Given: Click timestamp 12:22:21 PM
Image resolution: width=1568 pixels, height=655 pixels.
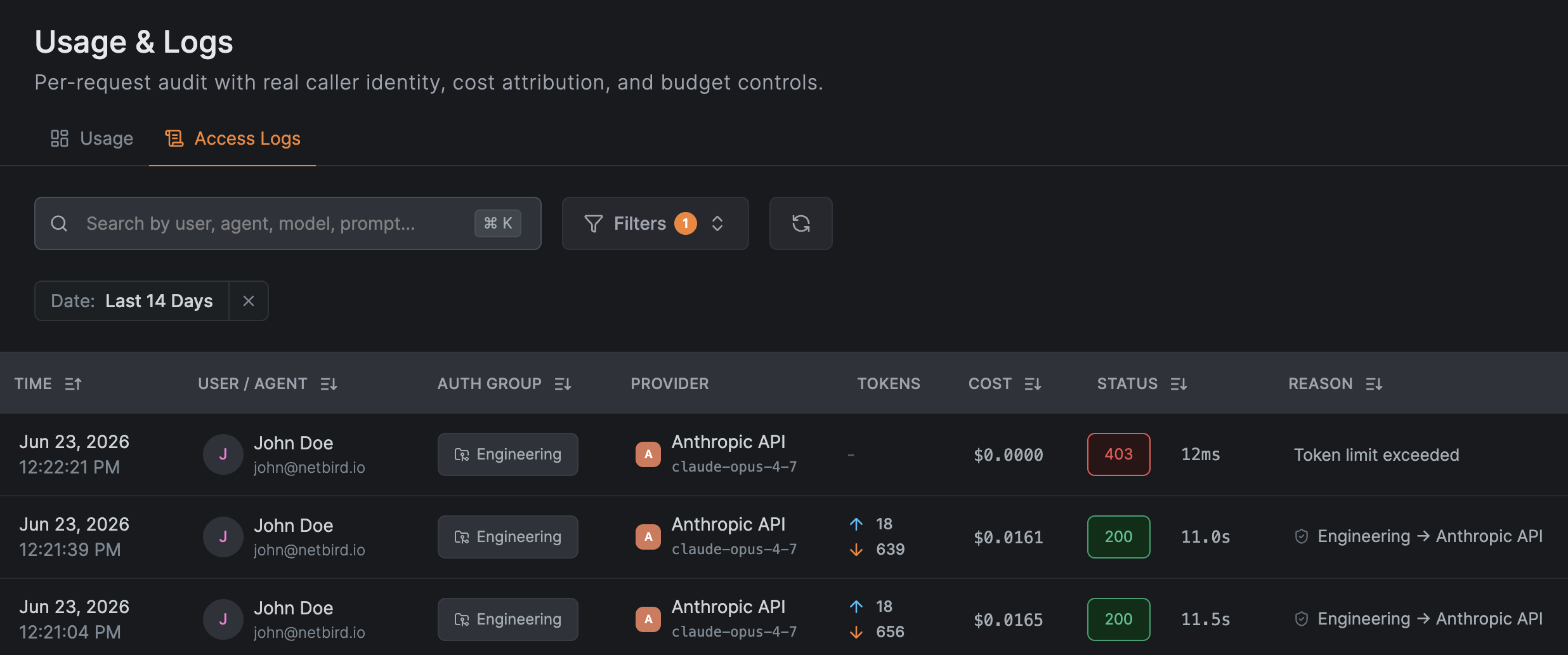Looking at the screenshot, I should pos(69,467).
